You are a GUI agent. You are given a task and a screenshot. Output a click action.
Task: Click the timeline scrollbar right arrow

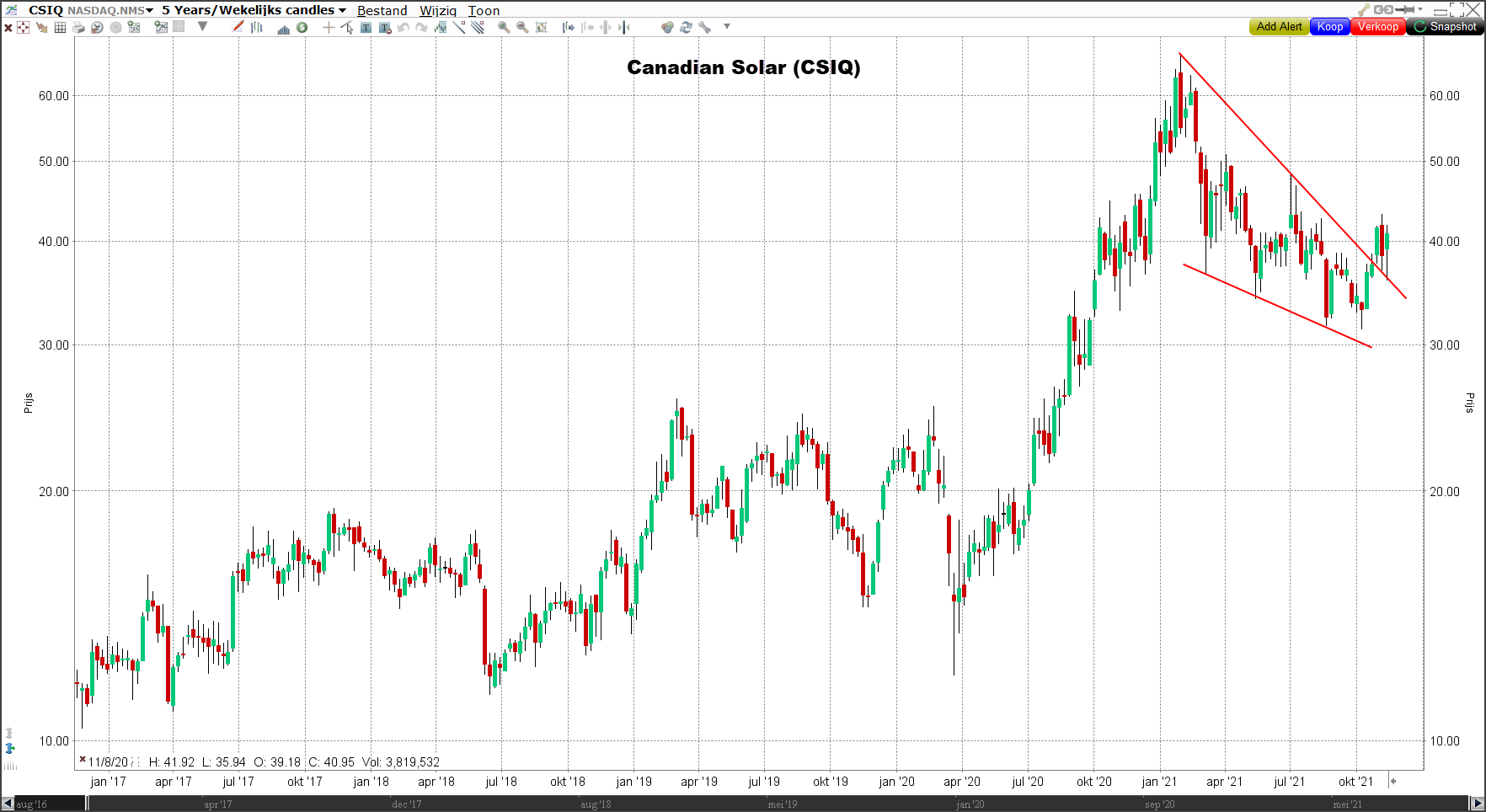(x=1478, y=804)
